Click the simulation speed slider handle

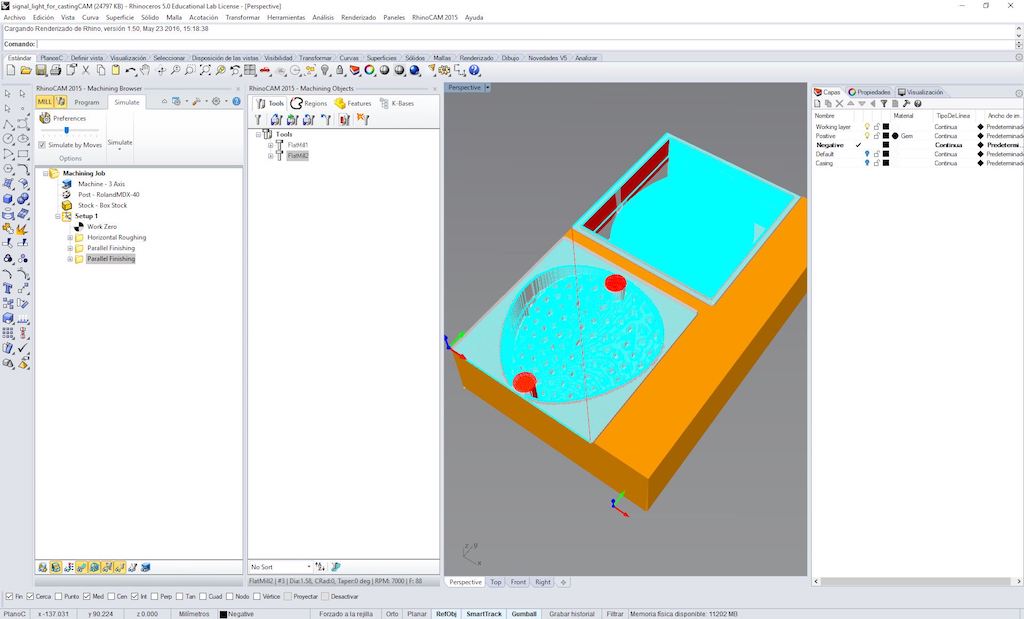point(66,131)
